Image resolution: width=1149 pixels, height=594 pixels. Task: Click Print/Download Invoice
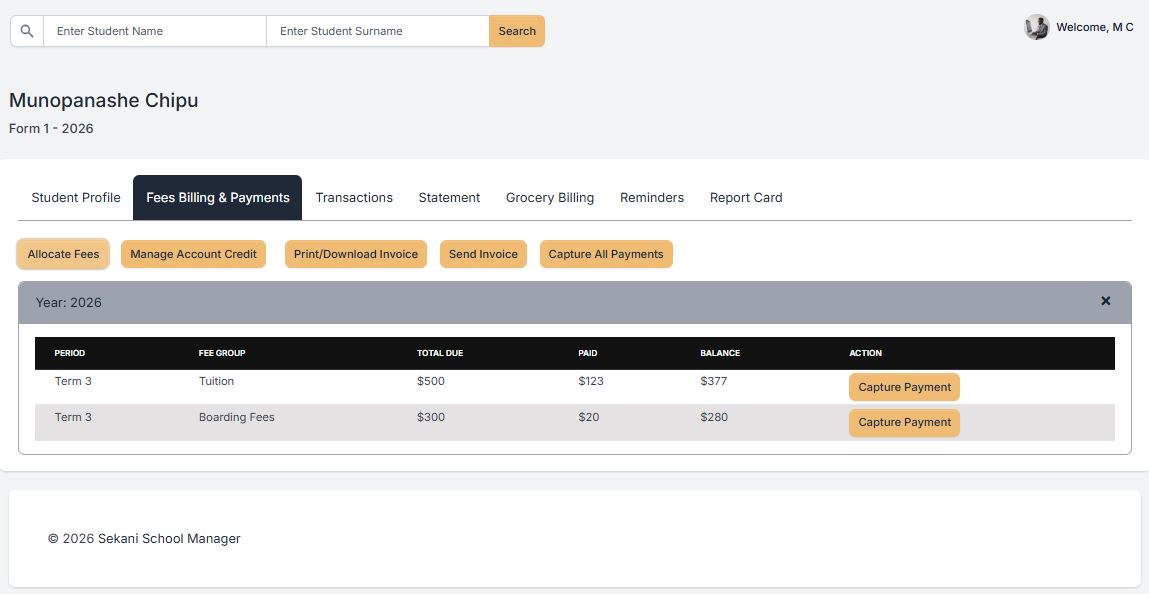click(355, 254)
